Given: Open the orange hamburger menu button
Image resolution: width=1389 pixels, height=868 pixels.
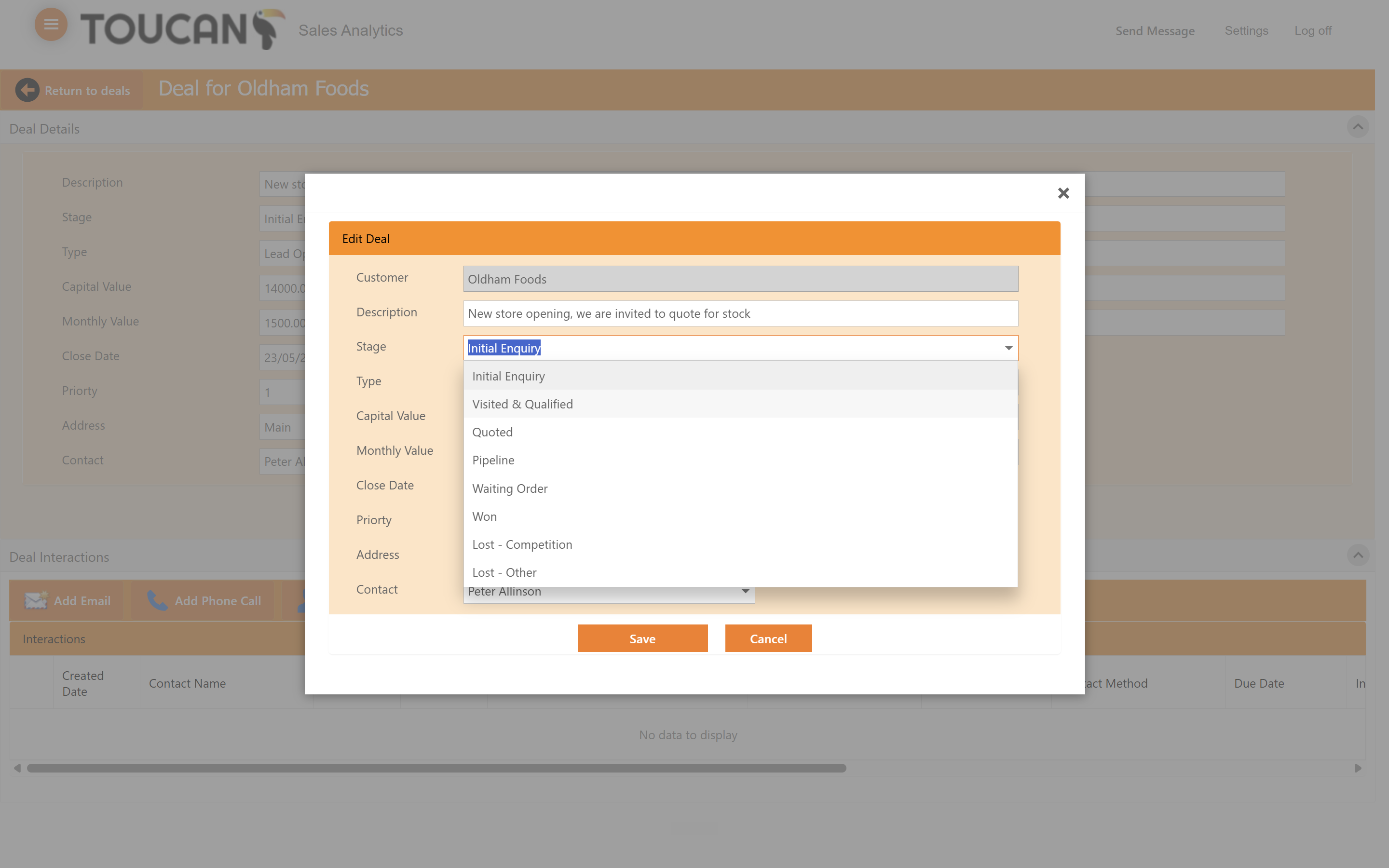Looking at the screenshot, I should click(x=51, y=24).
